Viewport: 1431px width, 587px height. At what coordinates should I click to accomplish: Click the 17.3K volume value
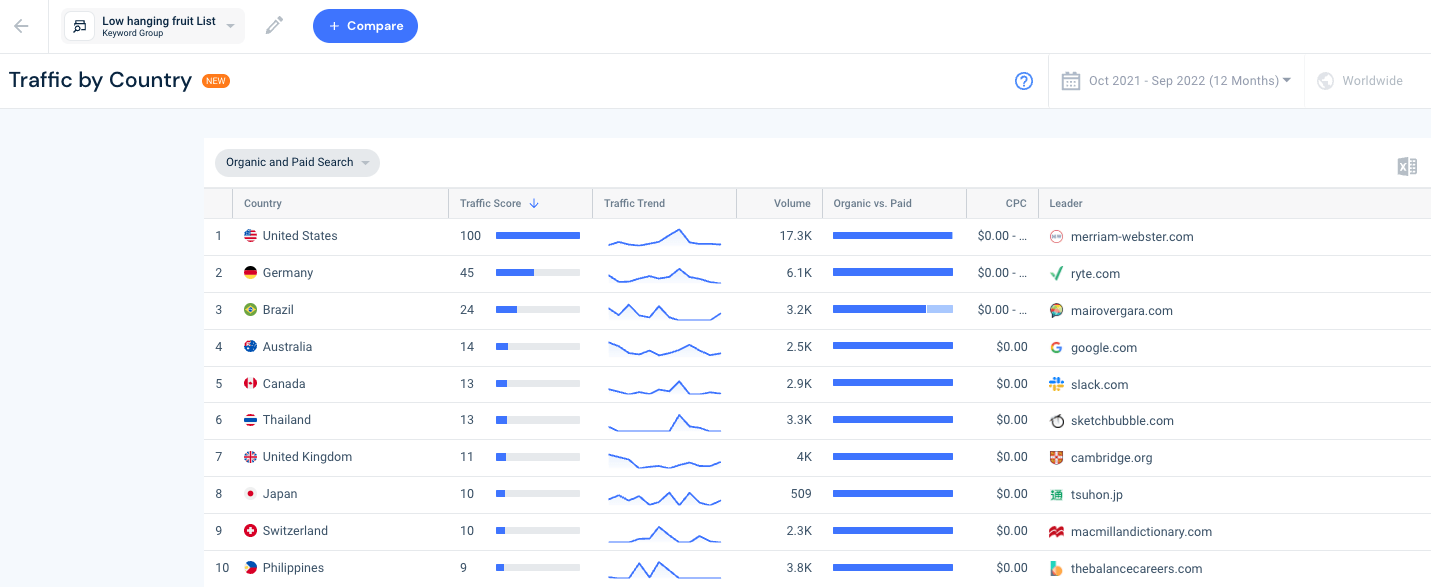pos(795,236)
